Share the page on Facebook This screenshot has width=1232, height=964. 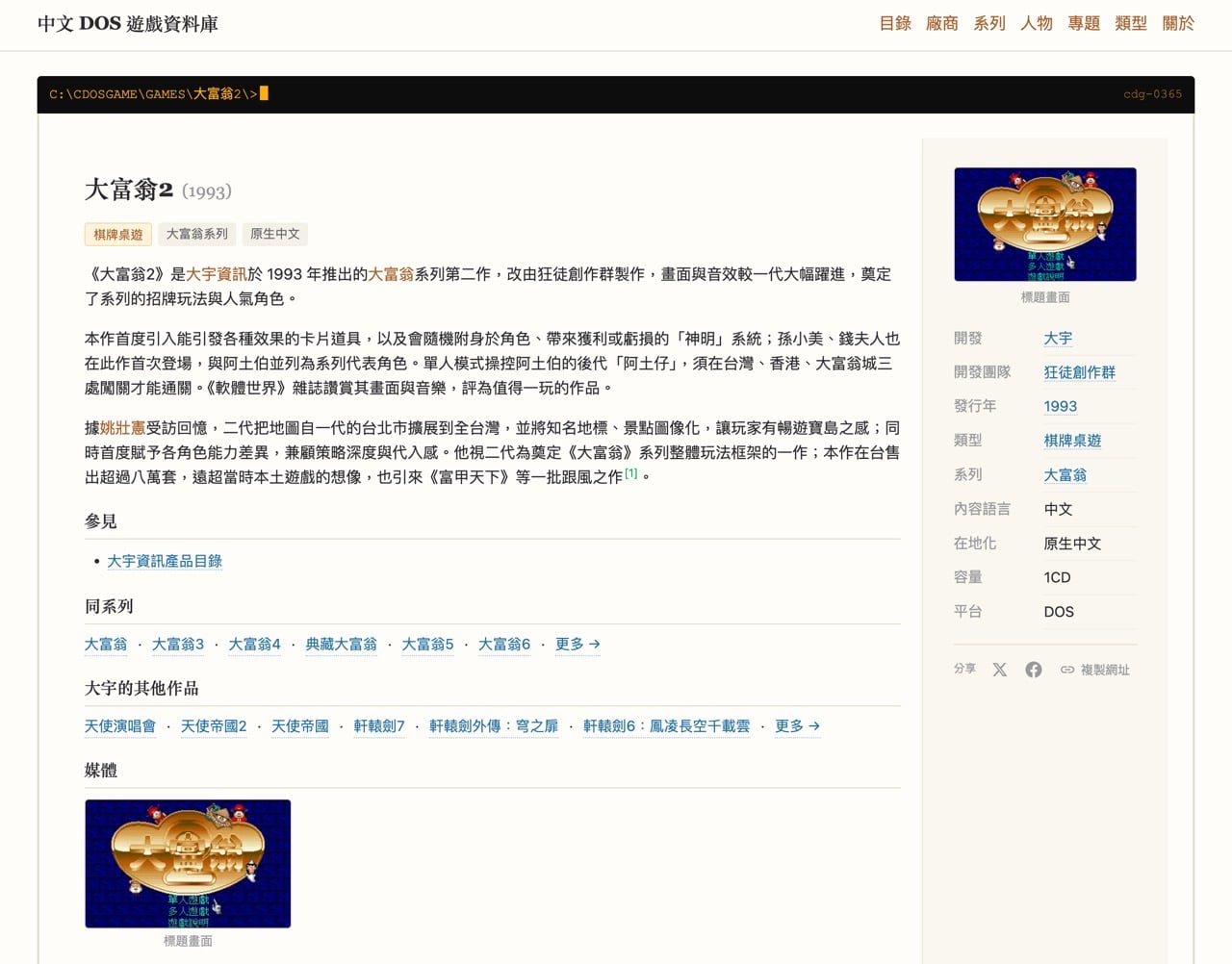[x=1034, y=670]
